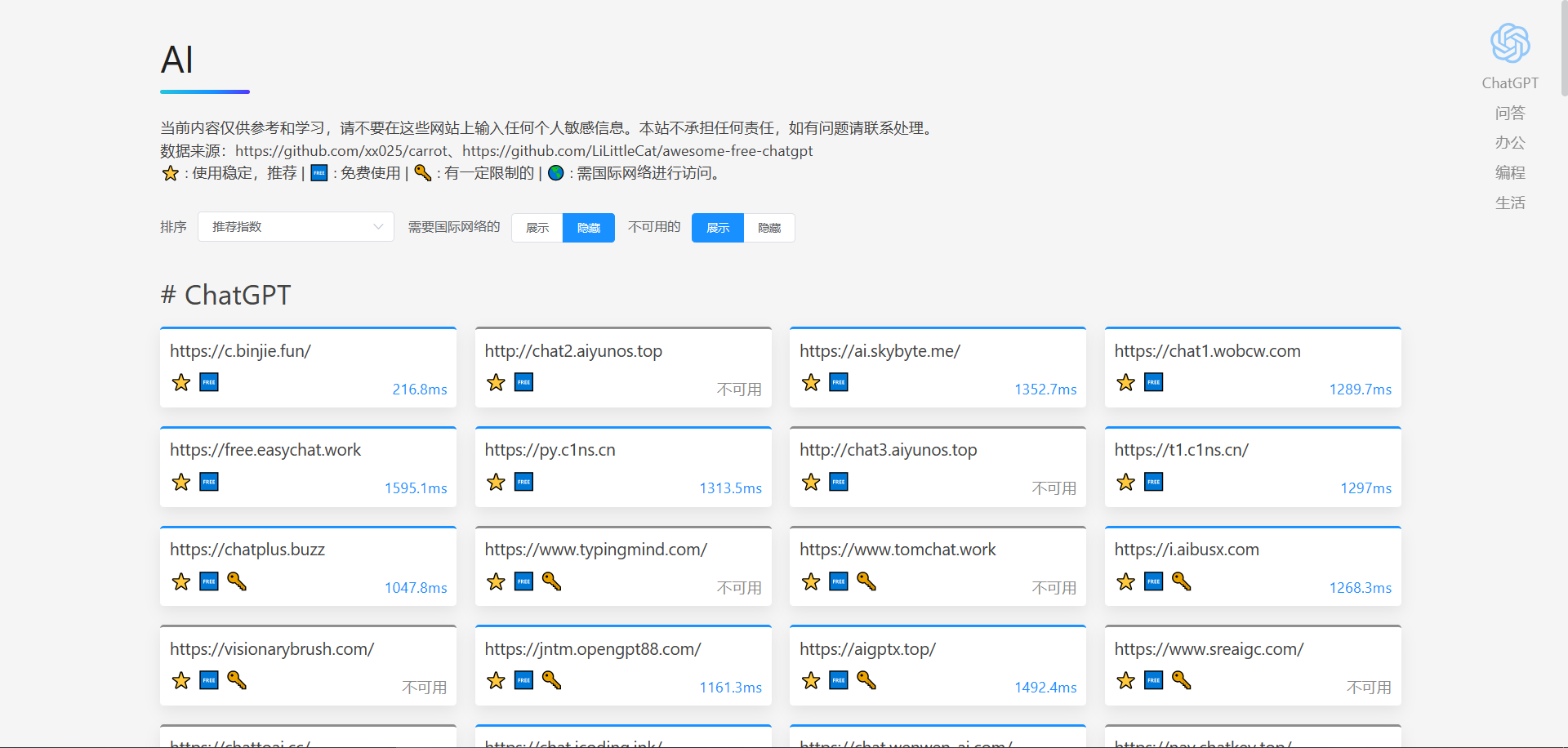
Task: Select 隐藏 for 不可用的 sites
Action: [769, 228]
